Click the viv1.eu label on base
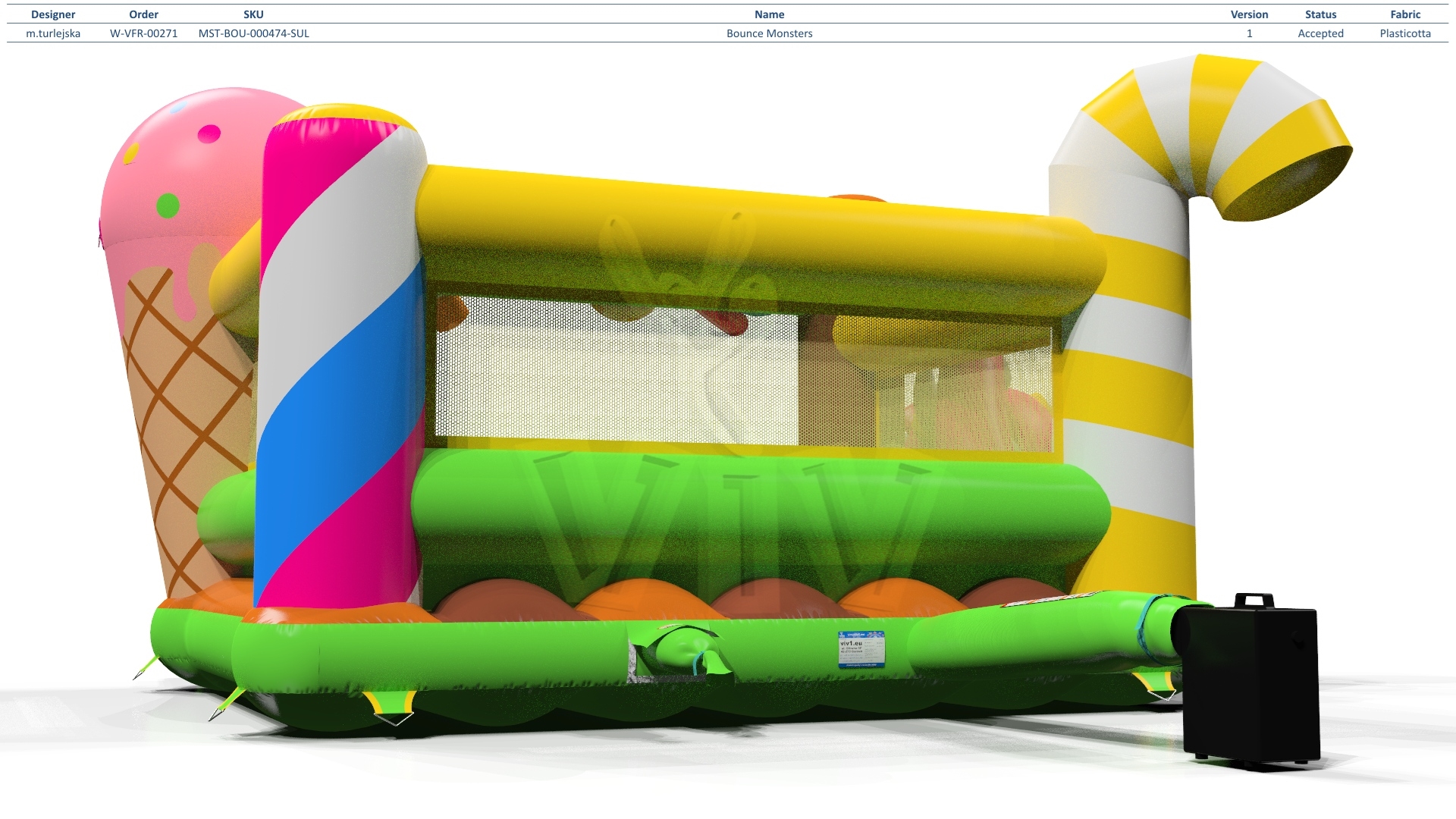The width and height of the screenshot is (1456, 819). coord(861,649)
